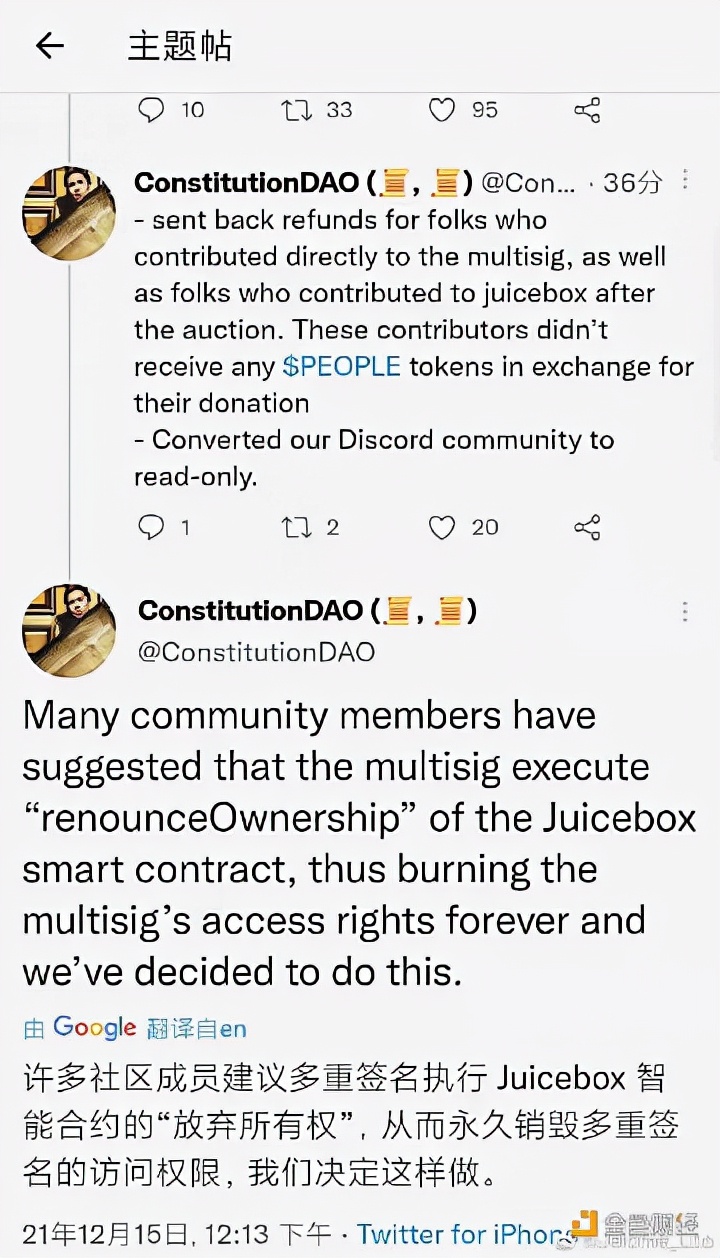Image resolution: width=720 pixels, height=1258 pixels.
Task: Tap the back arrow icon
Action: point(49,46)
